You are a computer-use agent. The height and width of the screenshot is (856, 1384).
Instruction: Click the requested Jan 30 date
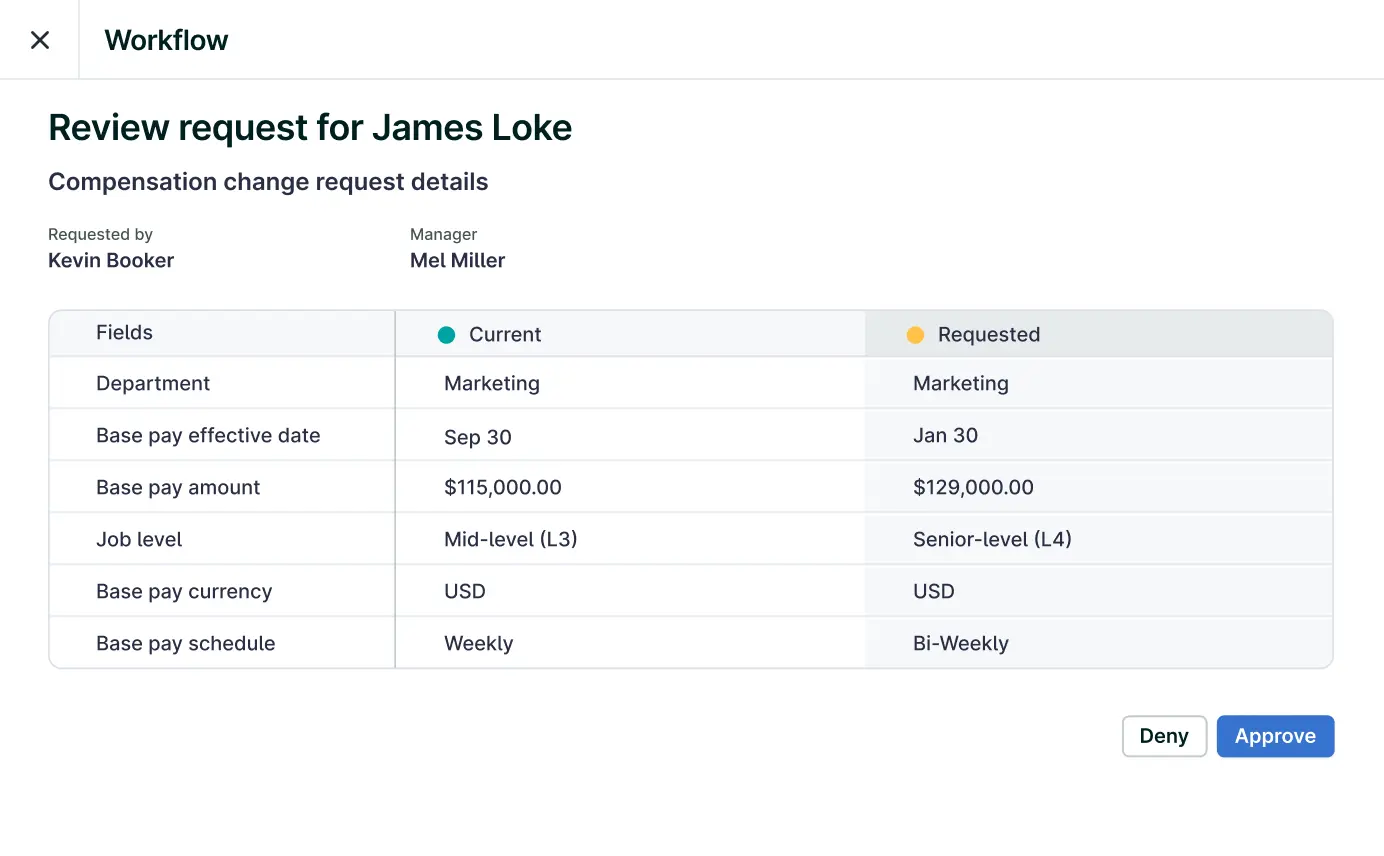pyautogui.click(x=945, y=435)
